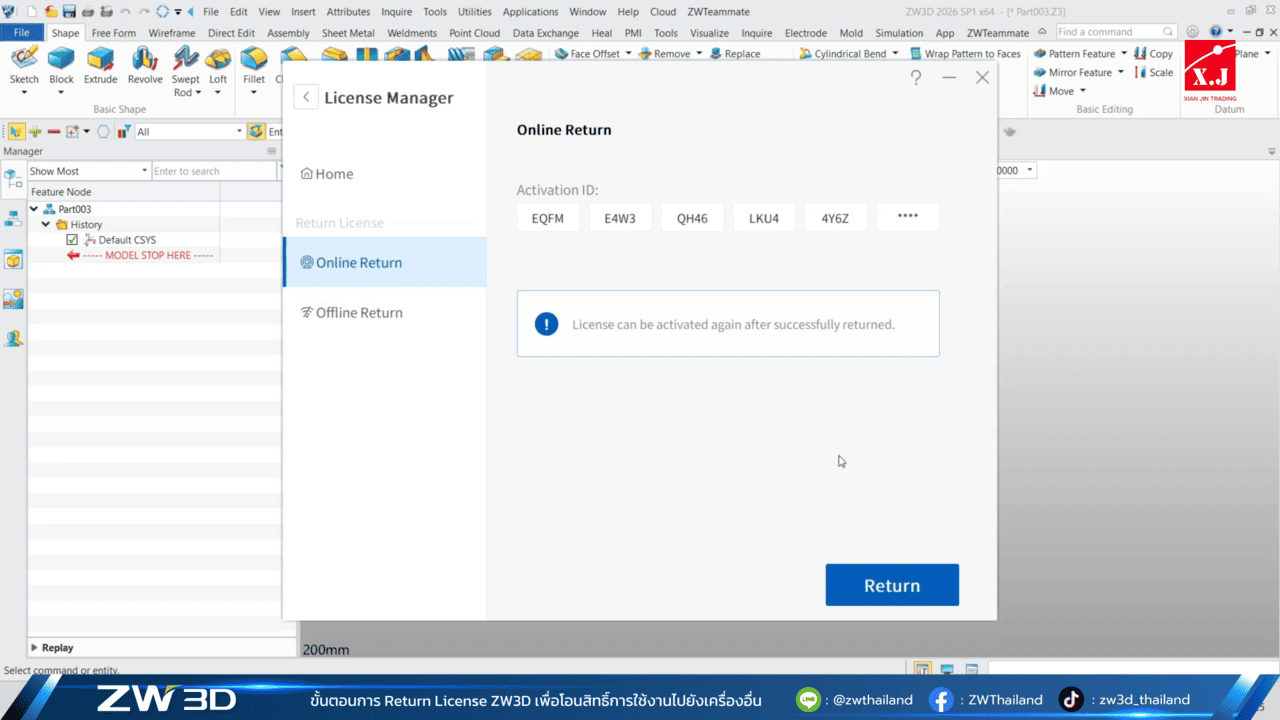Select the Revolve tool
1280x720 pixels.
click(x=145, y=59)
